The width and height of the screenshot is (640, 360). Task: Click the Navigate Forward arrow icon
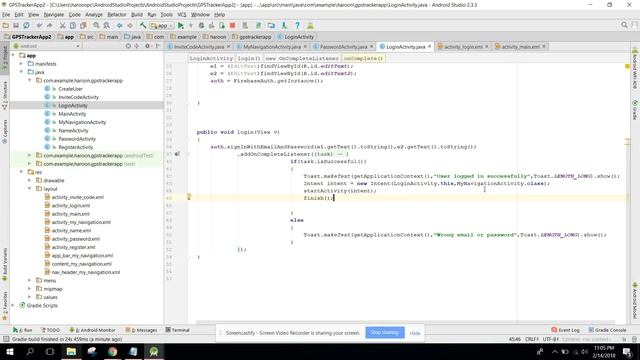[x=130, y=25]
